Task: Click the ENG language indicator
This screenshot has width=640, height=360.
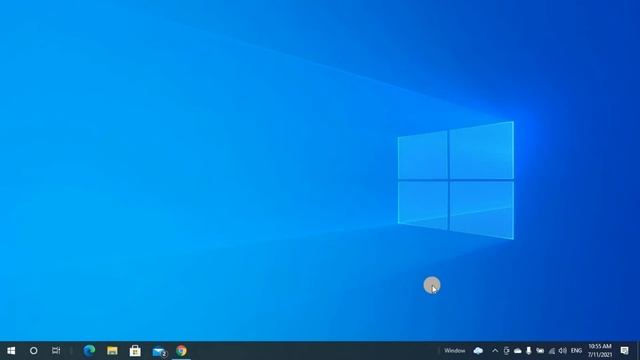Action: click(576, 351)
